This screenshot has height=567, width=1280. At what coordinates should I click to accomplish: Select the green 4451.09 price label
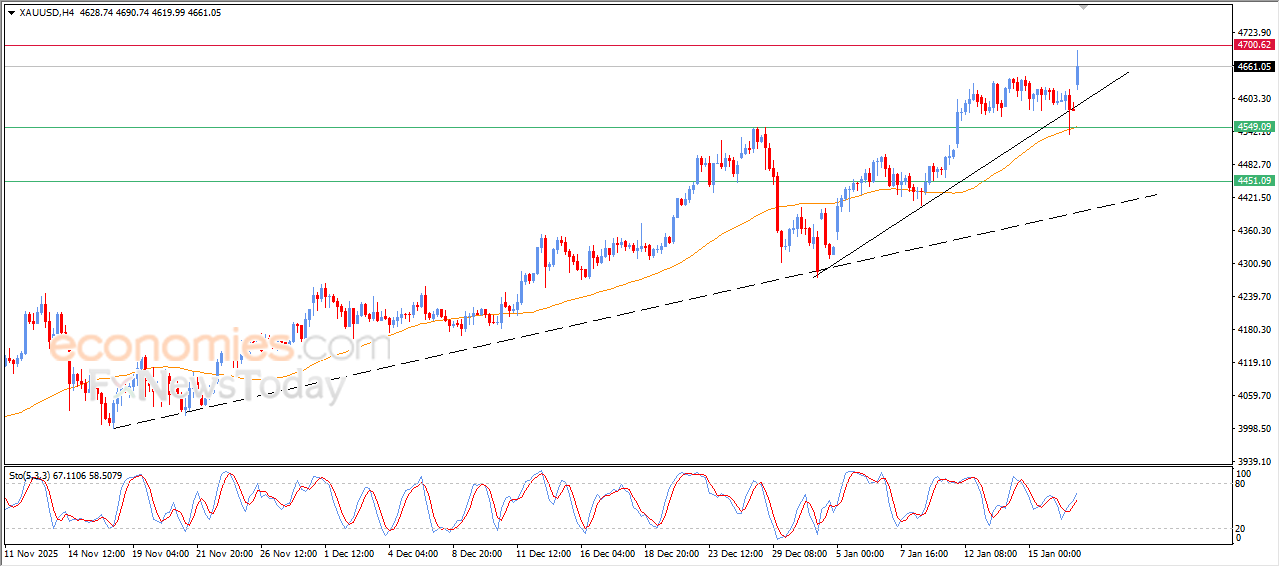coord(1253,181)
